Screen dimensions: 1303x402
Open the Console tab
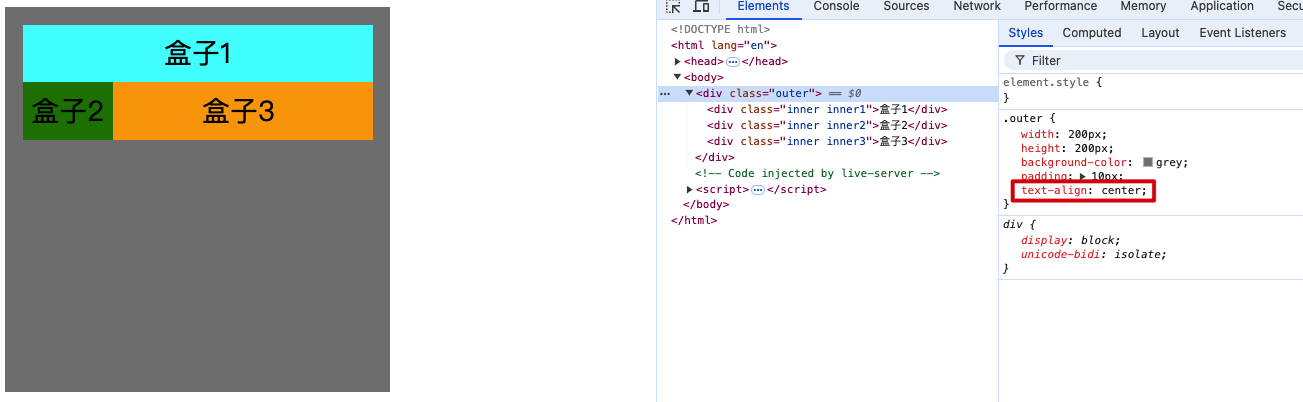tap(836, 7)
